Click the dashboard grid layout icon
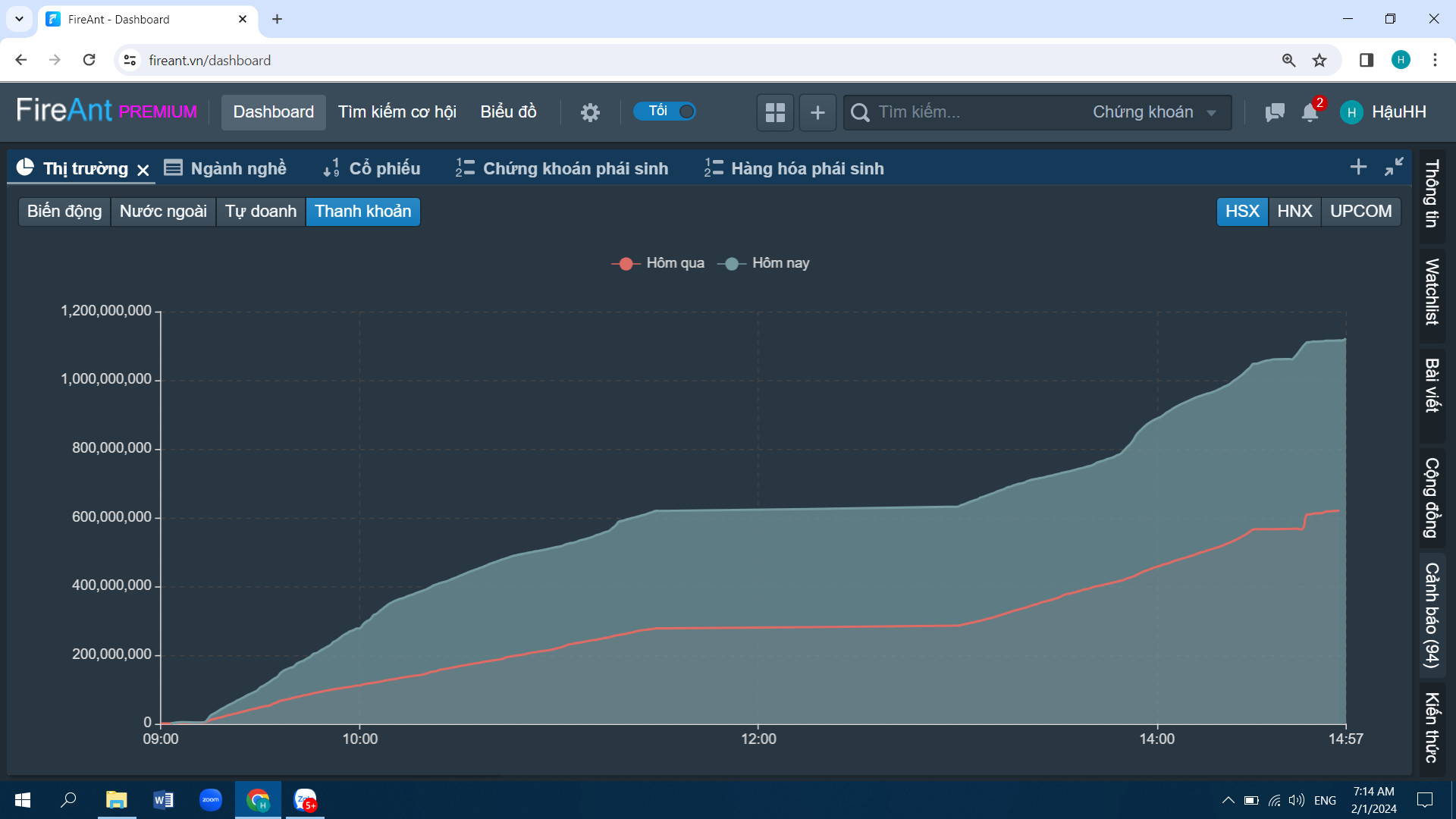 click(775, 112)
